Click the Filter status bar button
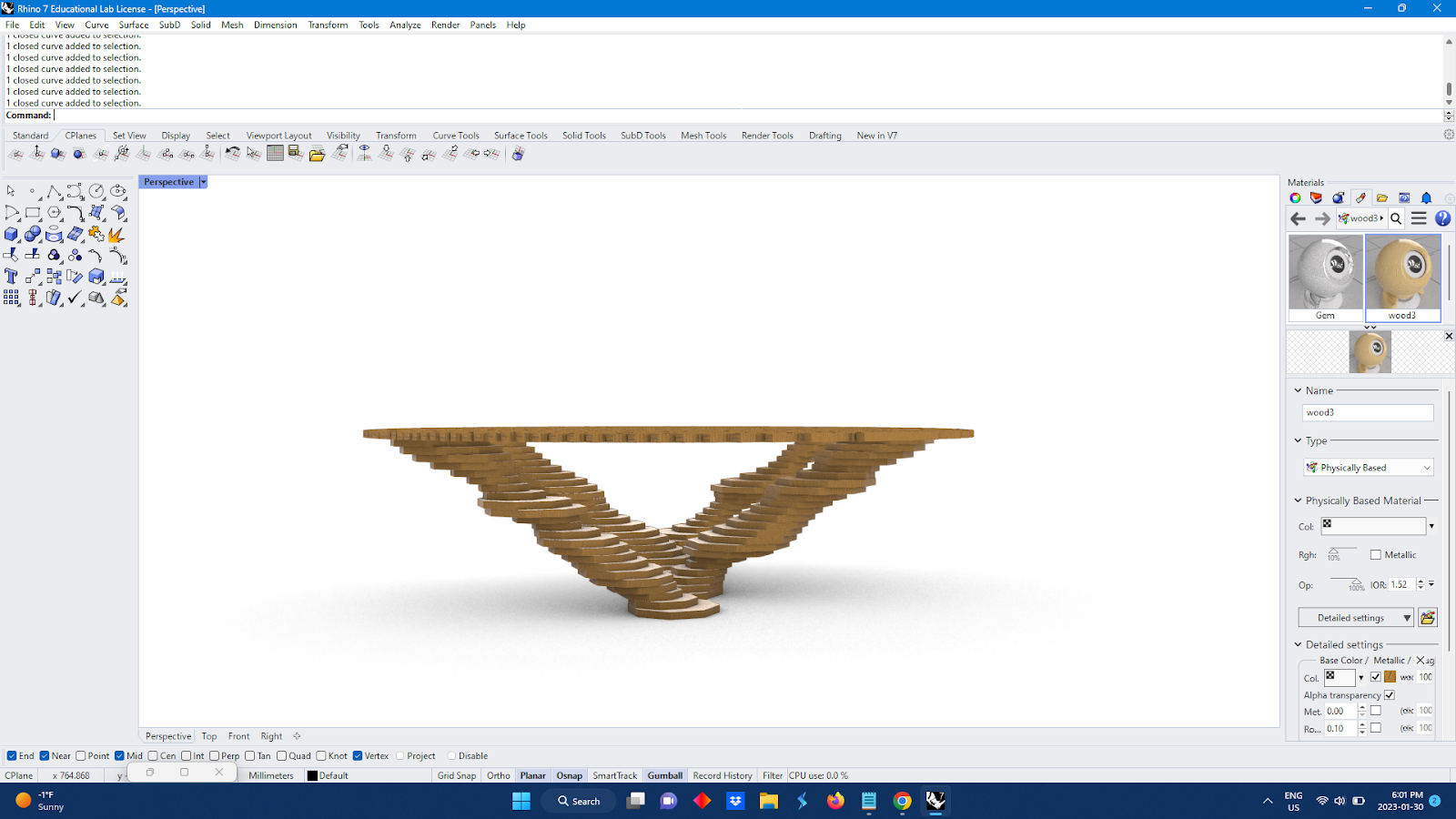The image size is (1456, 819). click(773, 775)
